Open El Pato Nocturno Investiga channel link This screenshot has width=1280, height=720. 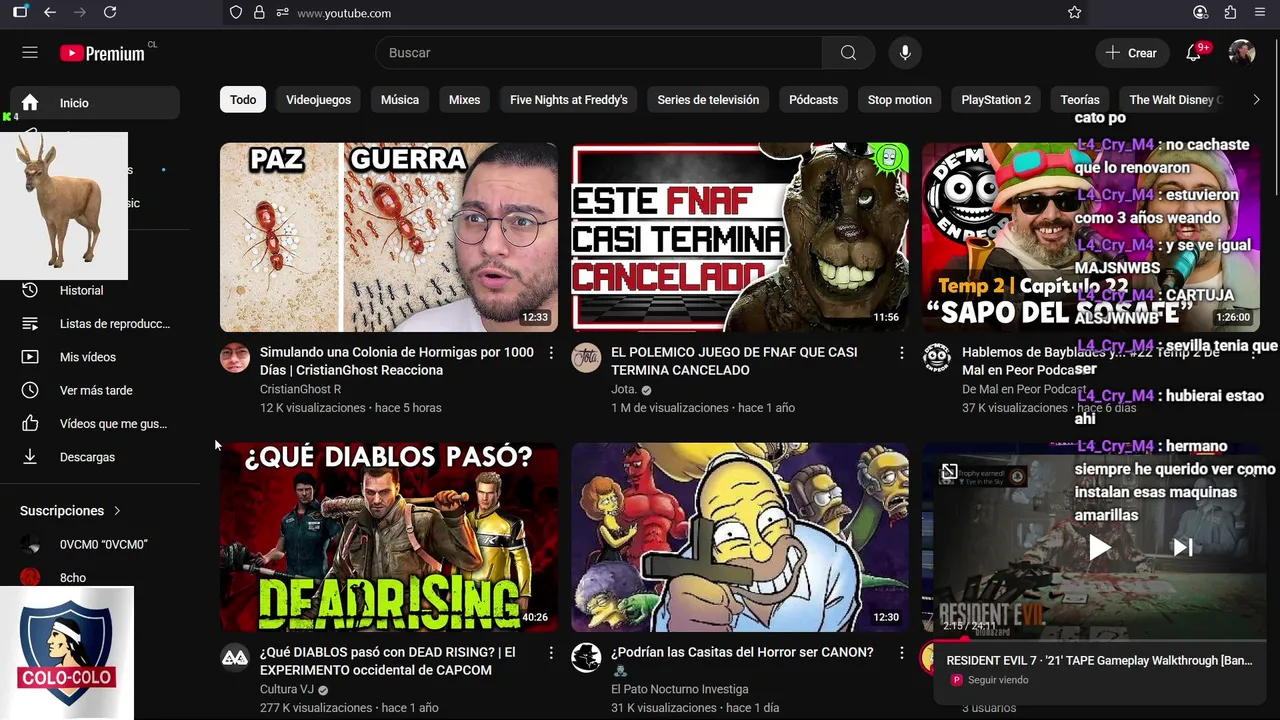pos(679,689)
